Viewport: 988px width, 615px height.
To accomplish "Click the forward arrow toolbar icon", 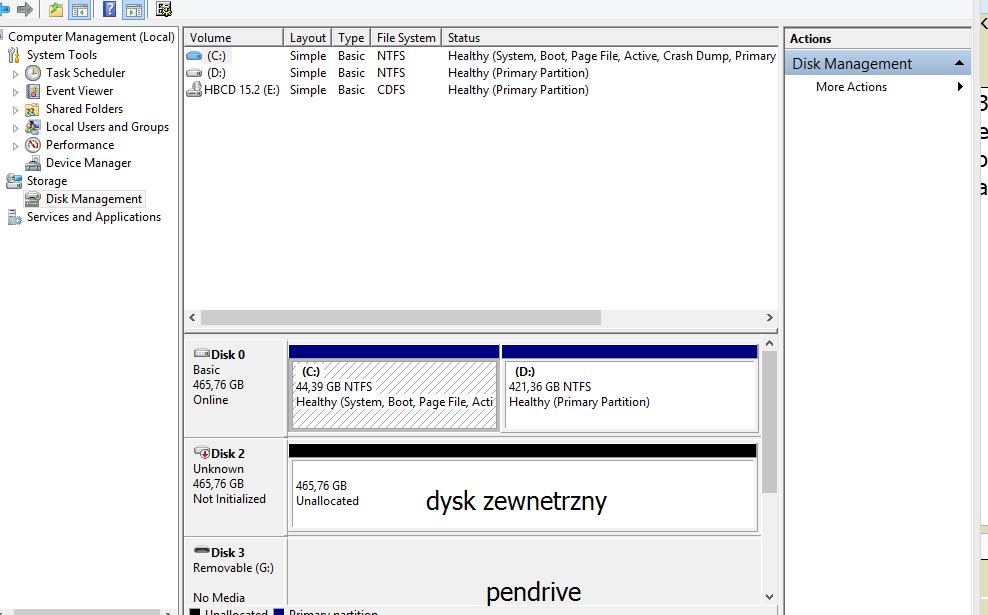I will (25, 9).
